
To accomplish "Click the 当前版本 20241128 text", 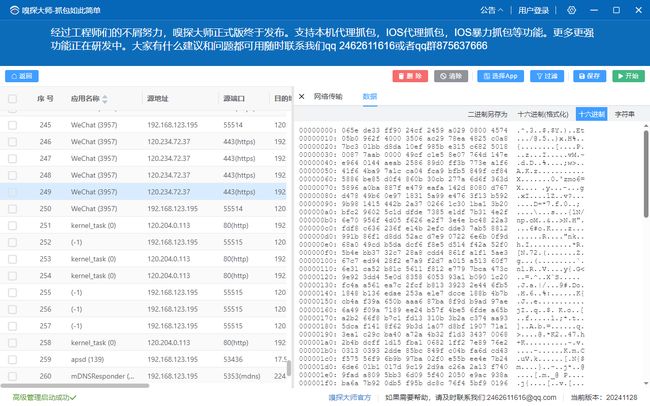I will (x=604, y=397).
